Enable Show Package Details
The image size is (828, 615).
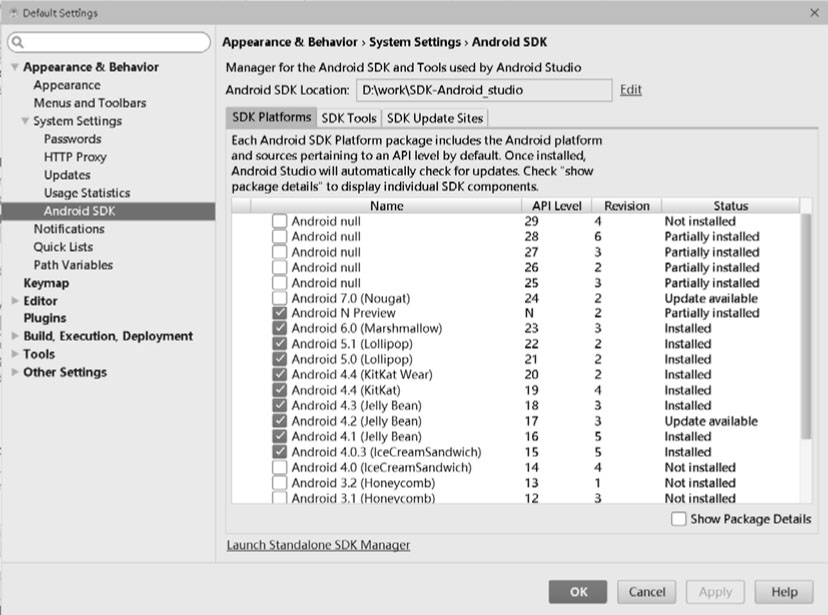pos(679,519)
